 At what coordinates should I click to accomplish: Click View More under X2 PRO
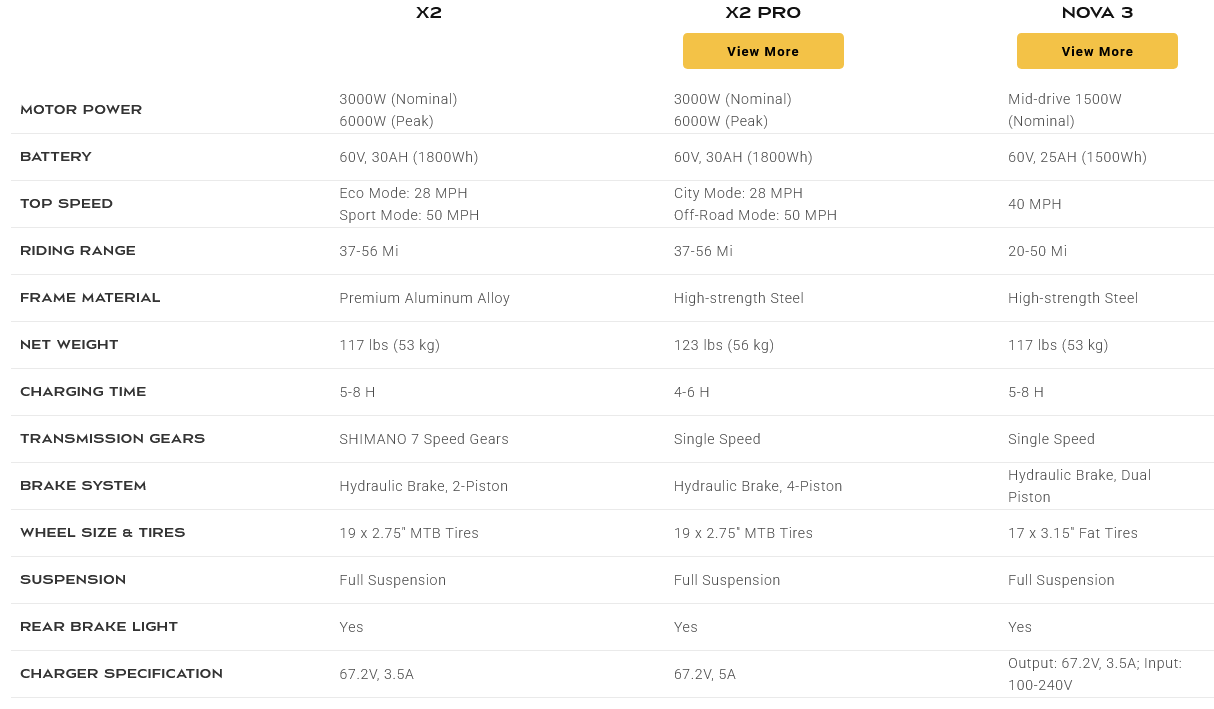(763, 51)
